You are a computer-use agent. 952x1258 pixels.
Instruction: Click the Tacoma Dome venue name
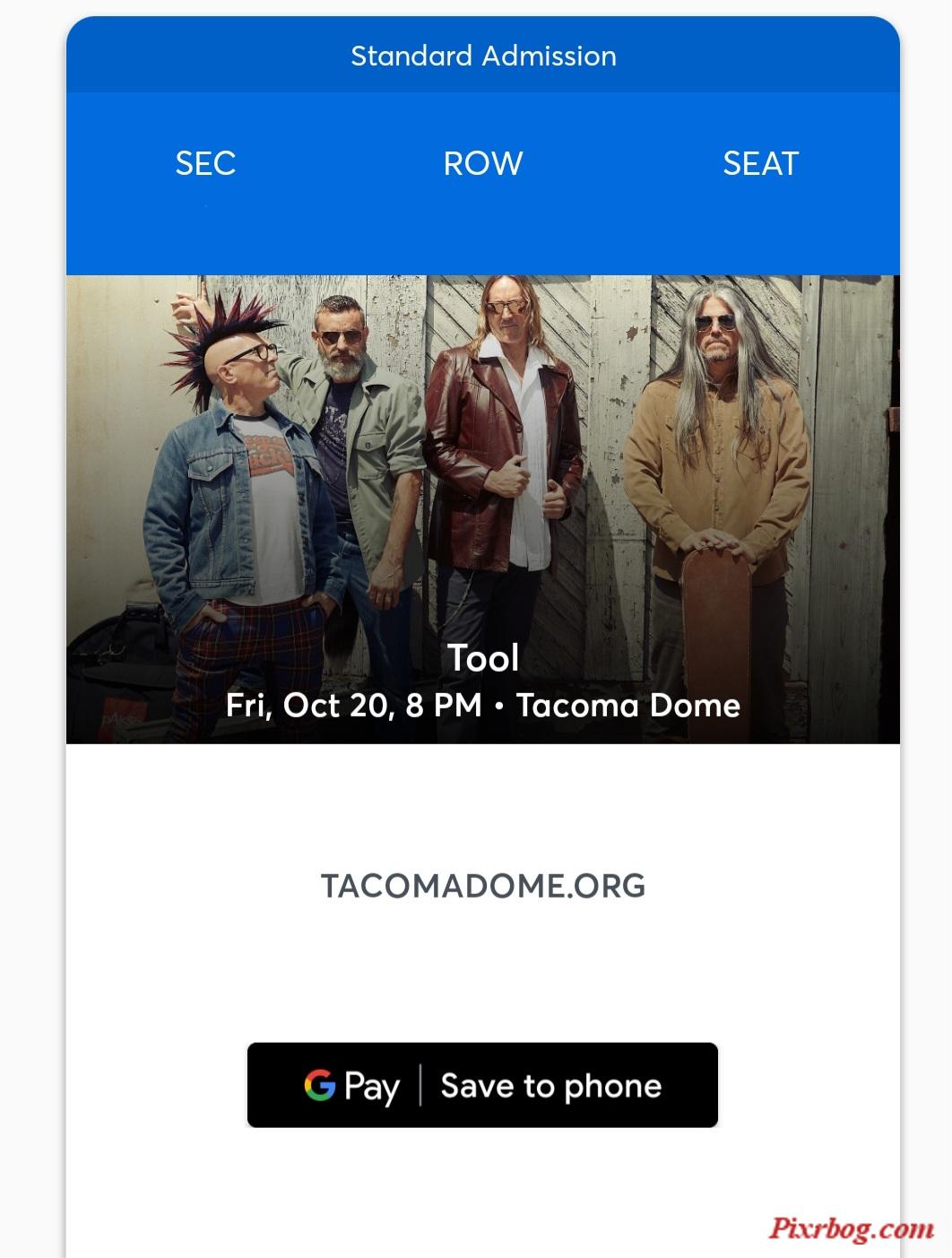click(x=628, y=706)
